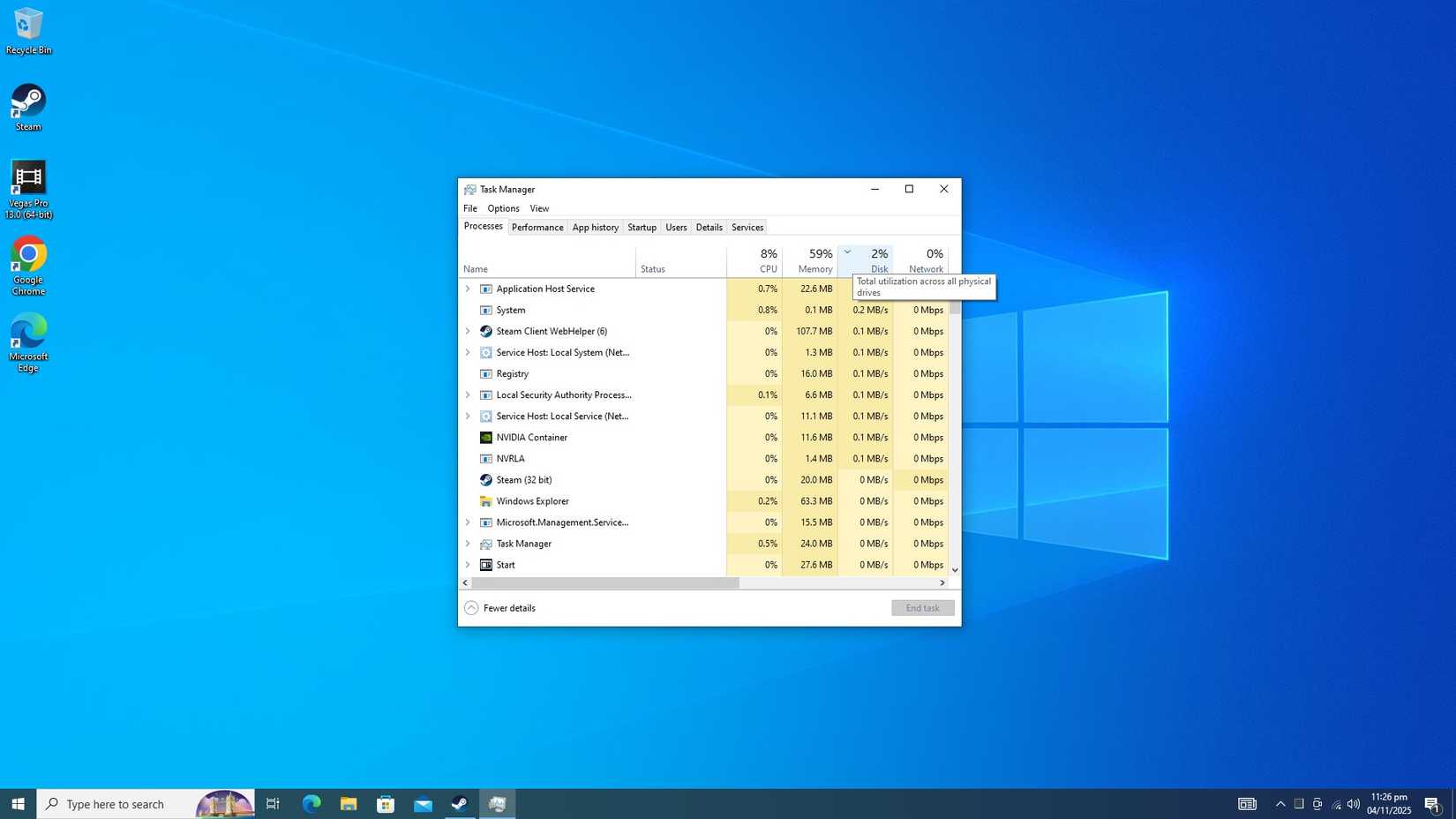Click the volume icon in the system tray

(1353, 804)
